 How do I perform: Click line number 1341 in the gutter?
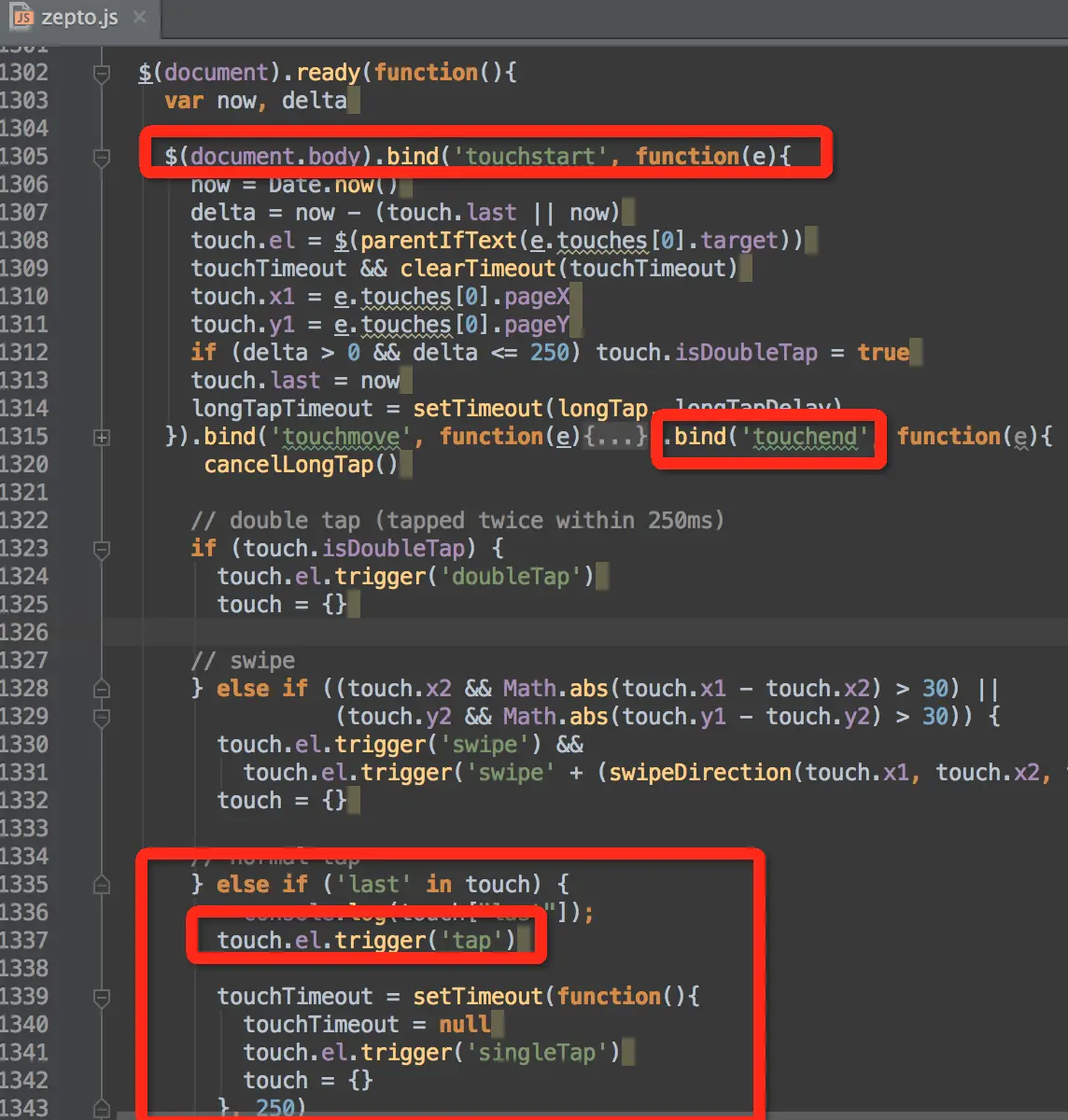pos(24,1053)
